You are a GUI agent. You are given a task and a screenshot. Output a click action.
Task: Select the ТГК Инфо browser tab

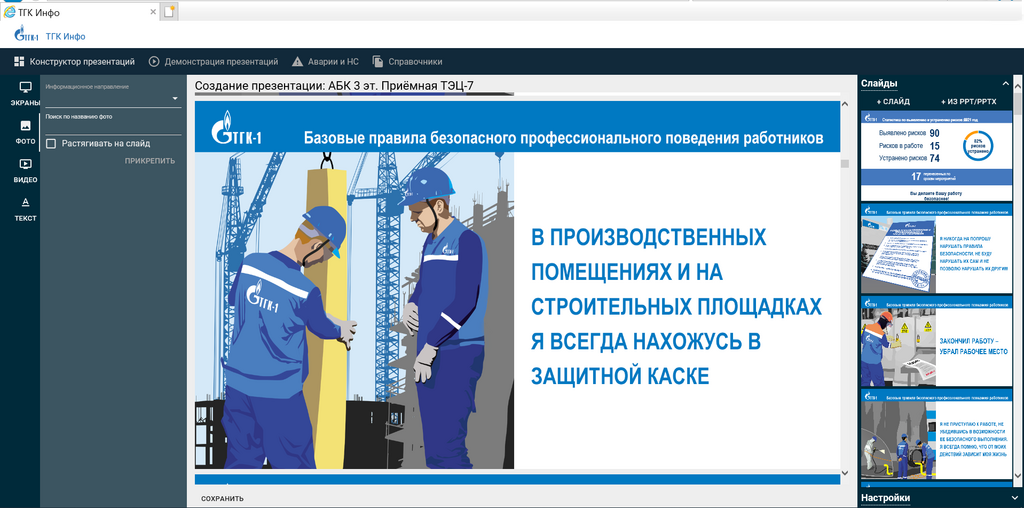pyautogui.click(x=80, y=12)
